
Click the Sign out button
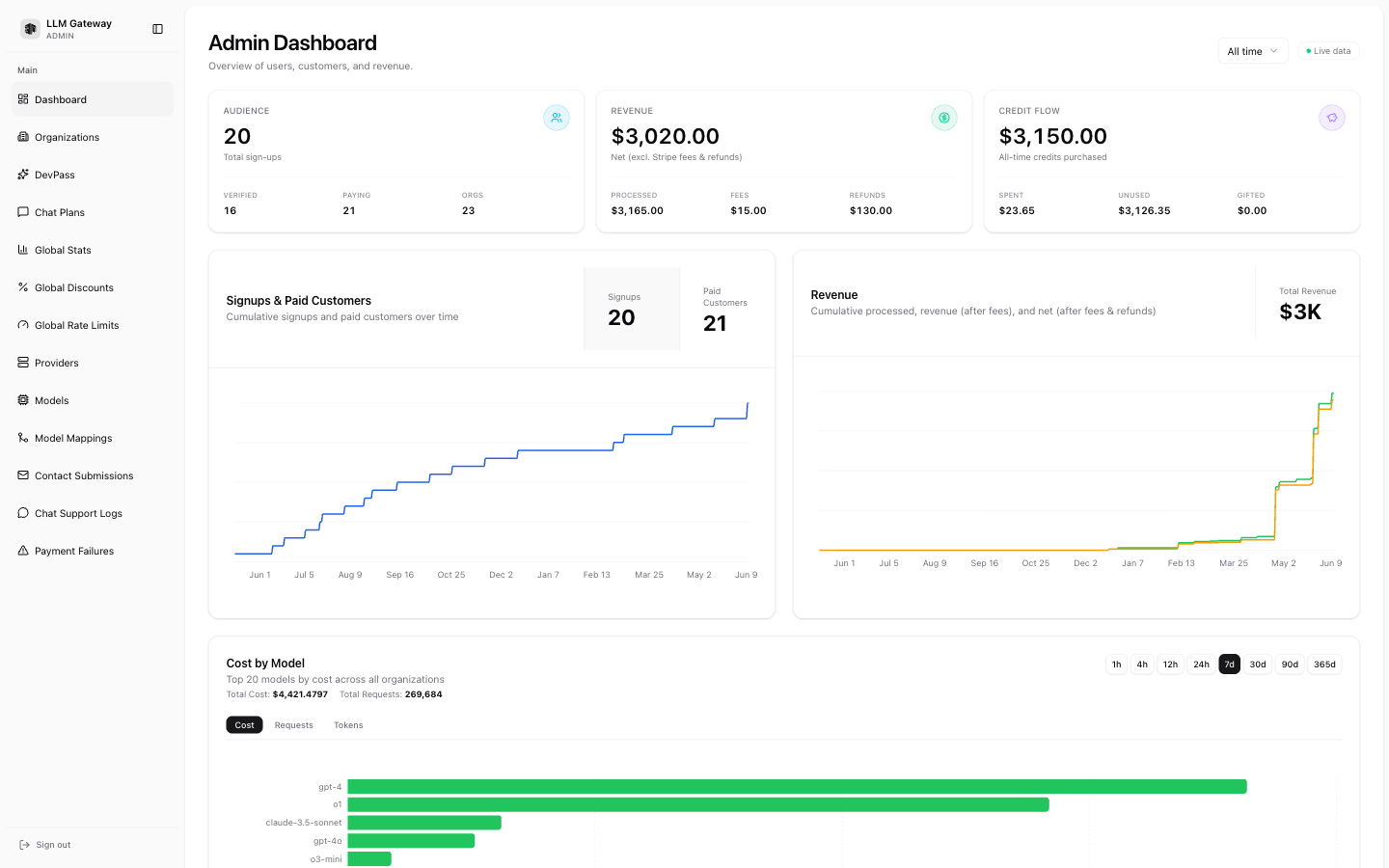pyautogui.click(x=93, y=845)
